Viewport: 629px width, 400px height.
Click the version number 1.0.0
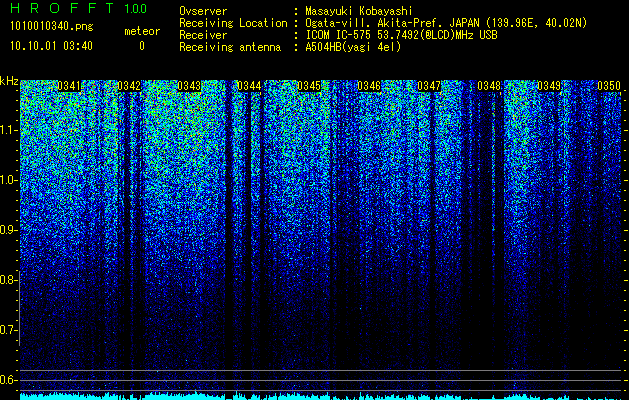[x=136, y=9]
